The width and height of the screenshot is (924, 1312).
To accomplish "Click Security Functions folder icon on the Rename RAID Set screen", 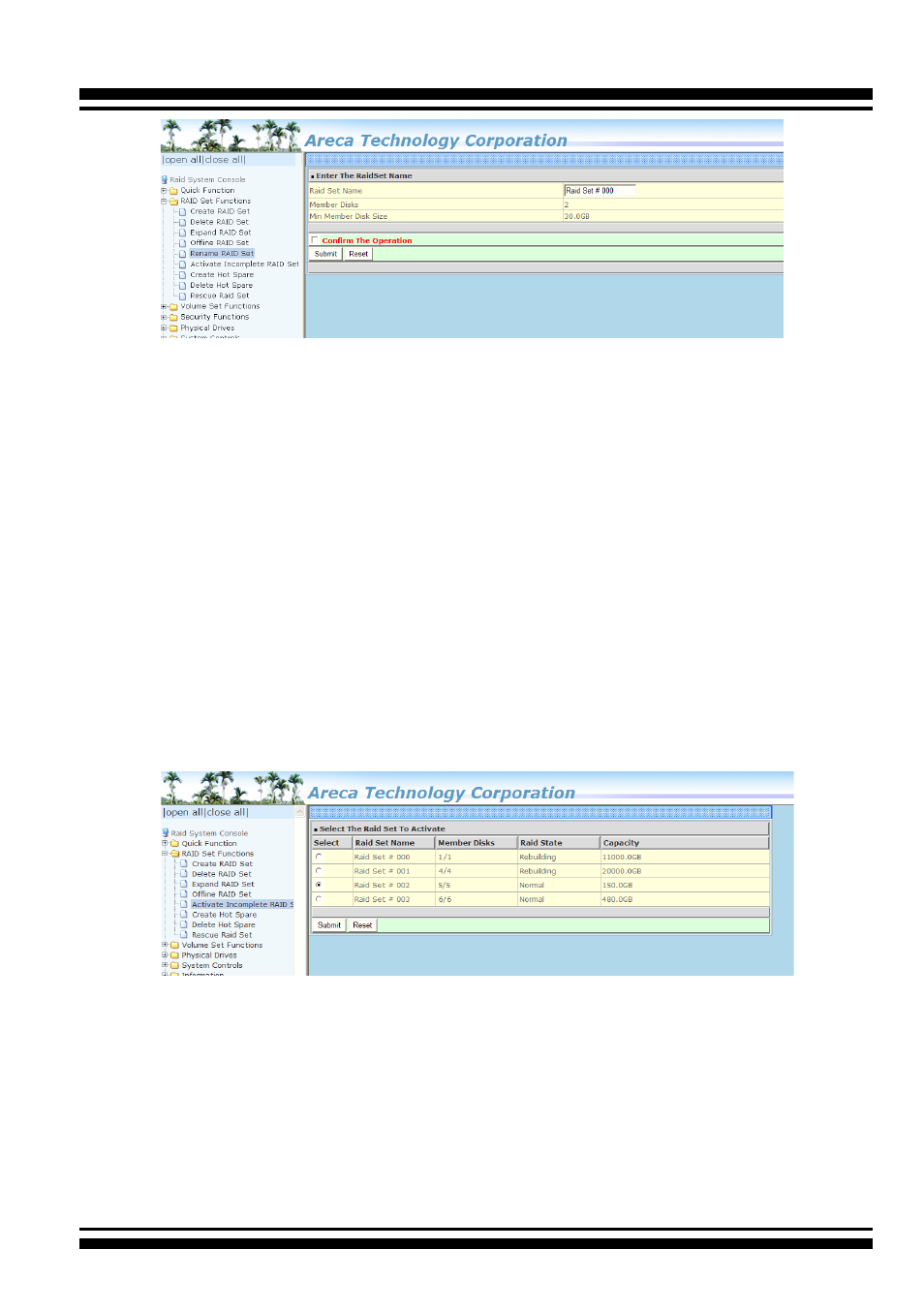I will pyautogui.click(x=173, y=317).
